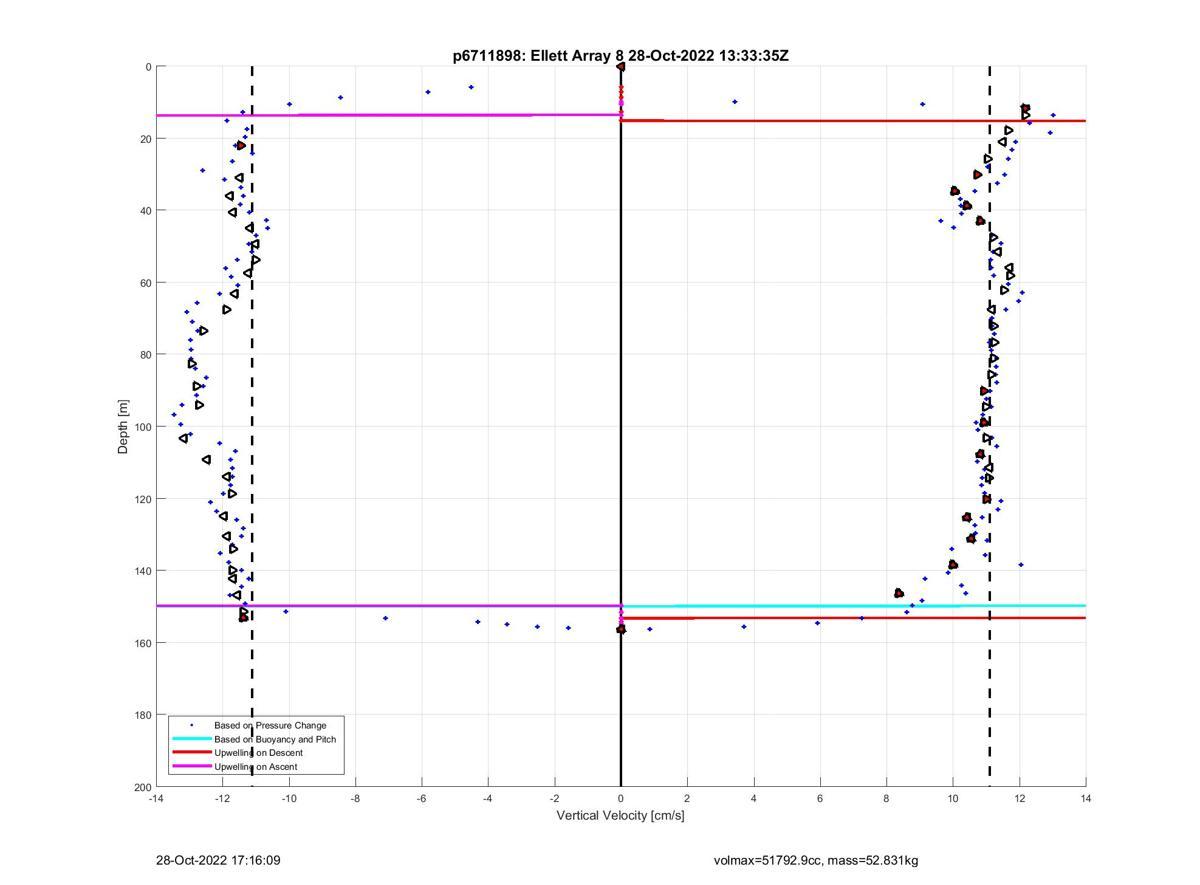Click the '12' velocity axis tick label
The width and height of the screenshot is (1200, 885).
(x=1019, y=798)
